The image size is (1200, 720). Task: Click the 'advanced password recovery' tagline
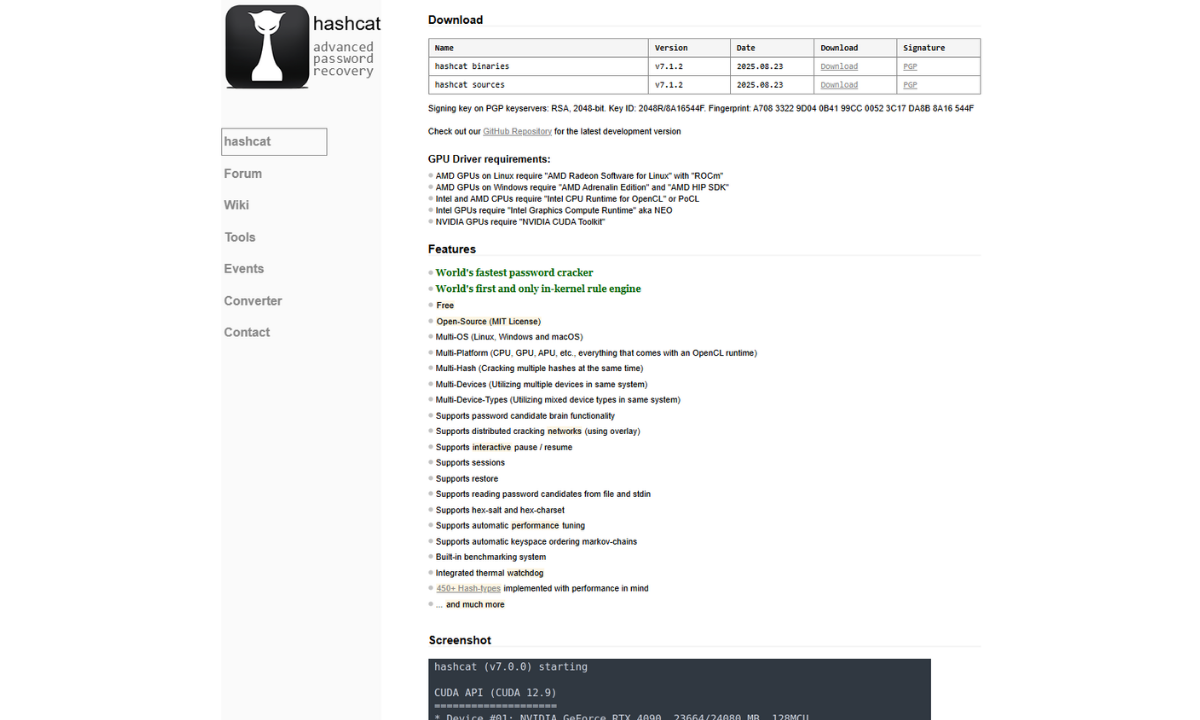point(343,59)
